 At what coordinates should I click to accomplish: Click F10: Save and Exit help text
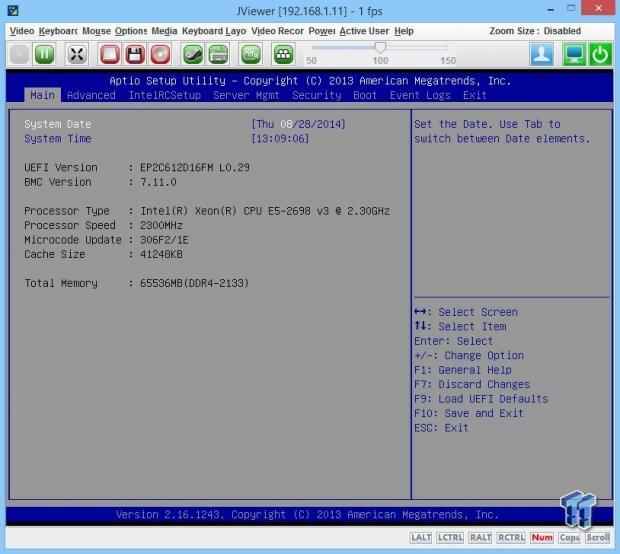tap(469, 414)
